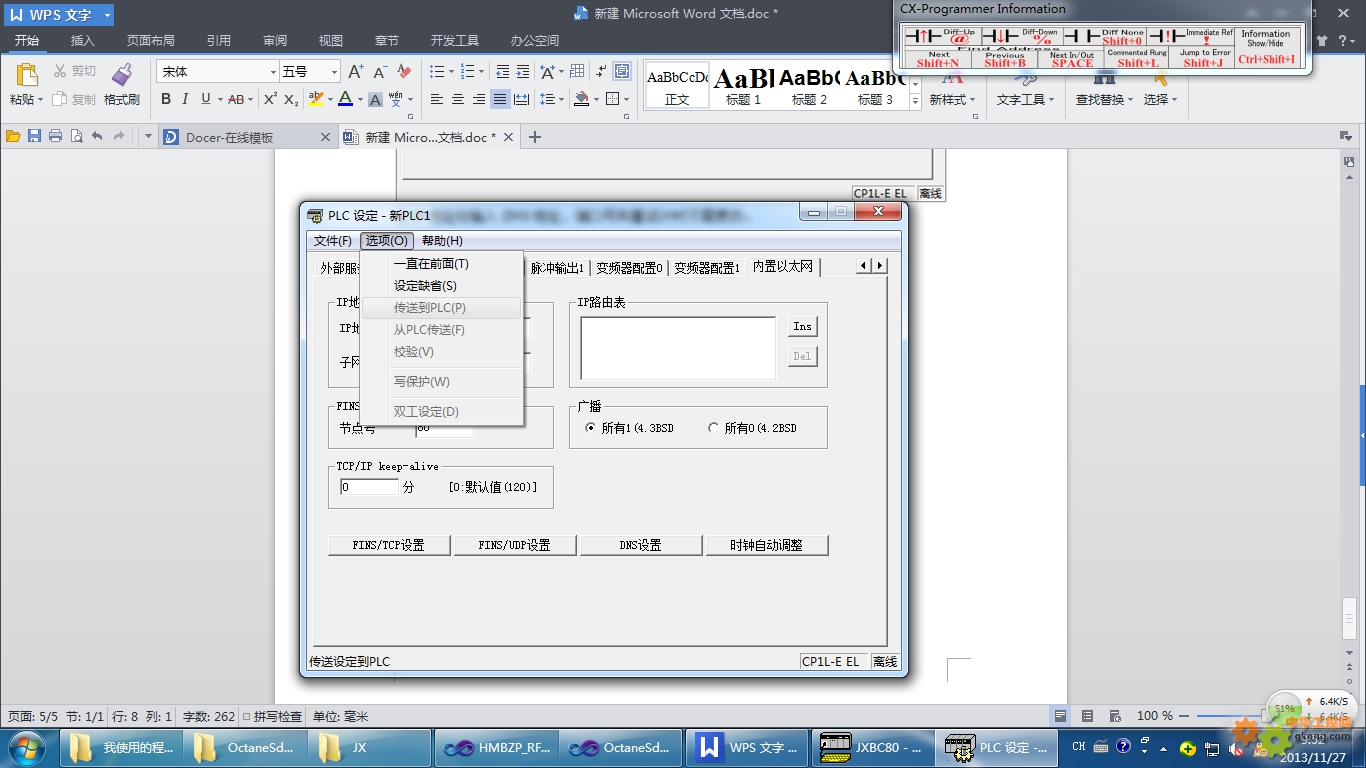Viewport: 1366px width, 768px height.
Task: Switch to 变频器配置0 tab
Action: pyautogui.click(x=629, y=268)
